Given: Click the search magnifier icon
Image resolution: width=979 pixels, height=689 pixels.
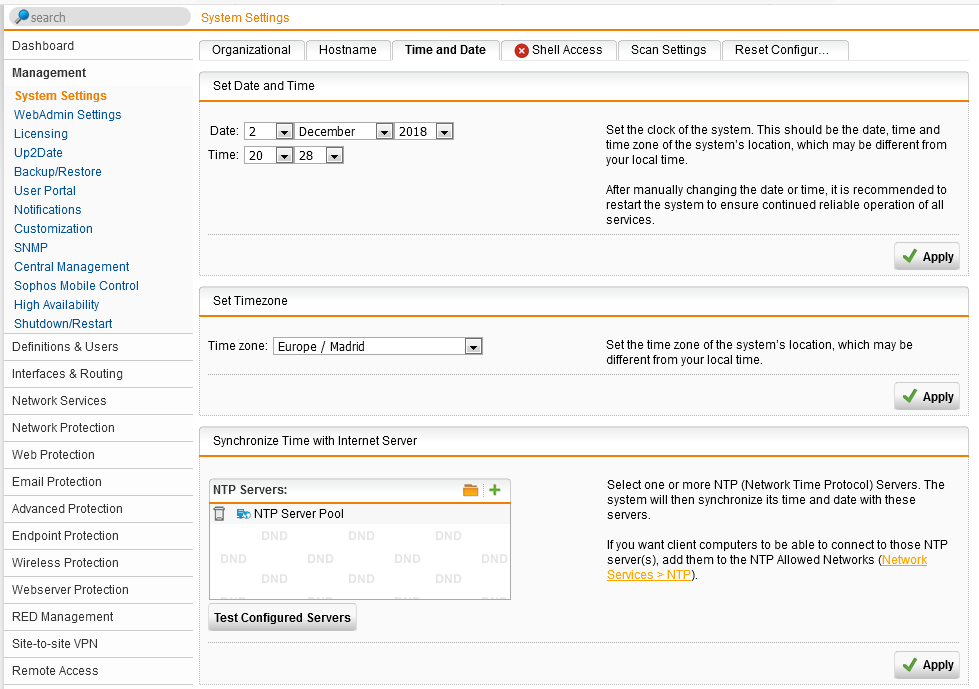Looking at the screenshot, I should click(x=21, y=17).
